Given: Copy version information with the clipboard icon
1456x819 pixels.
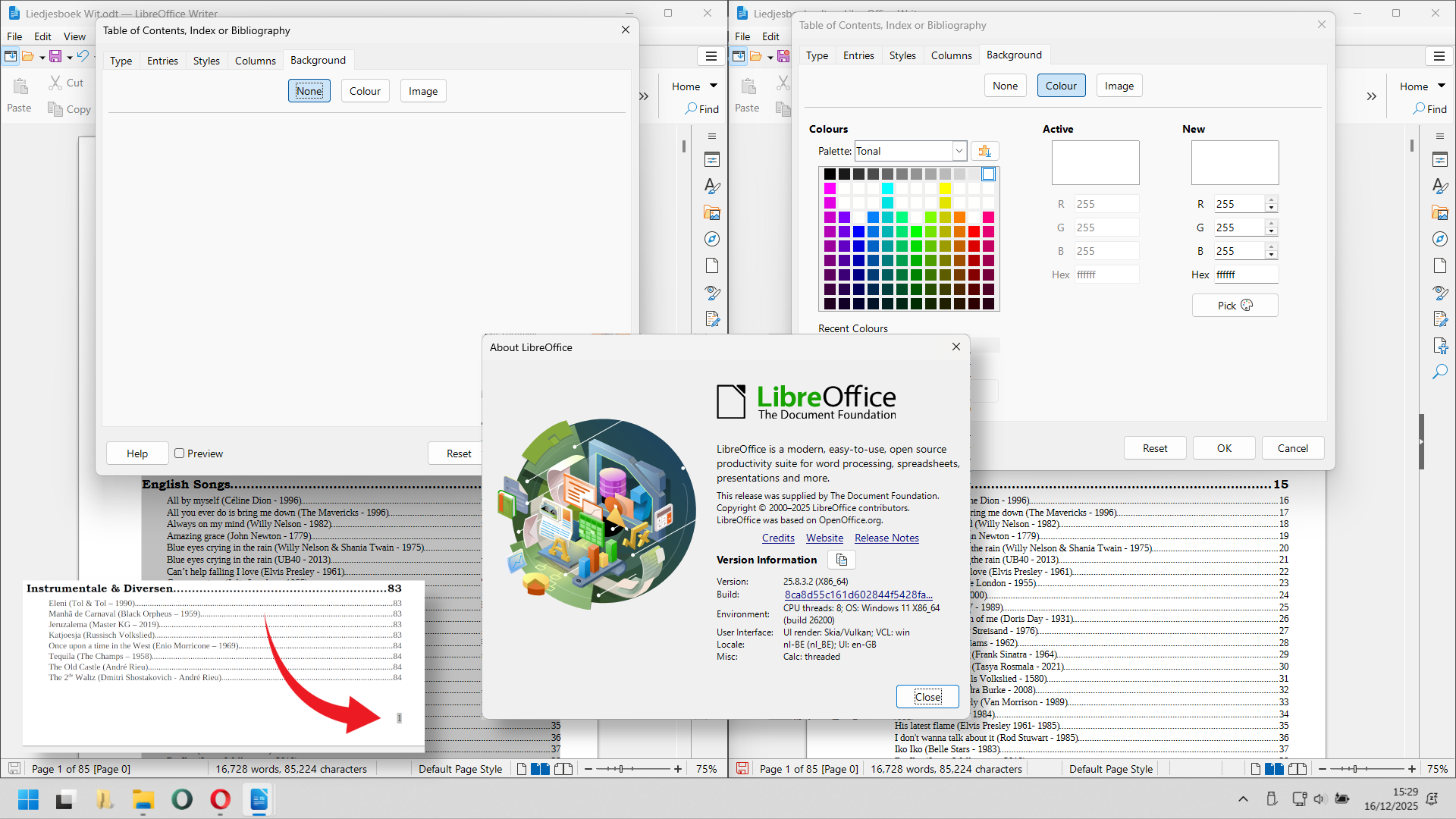Looking at the screenshot, I should [841, 560].
